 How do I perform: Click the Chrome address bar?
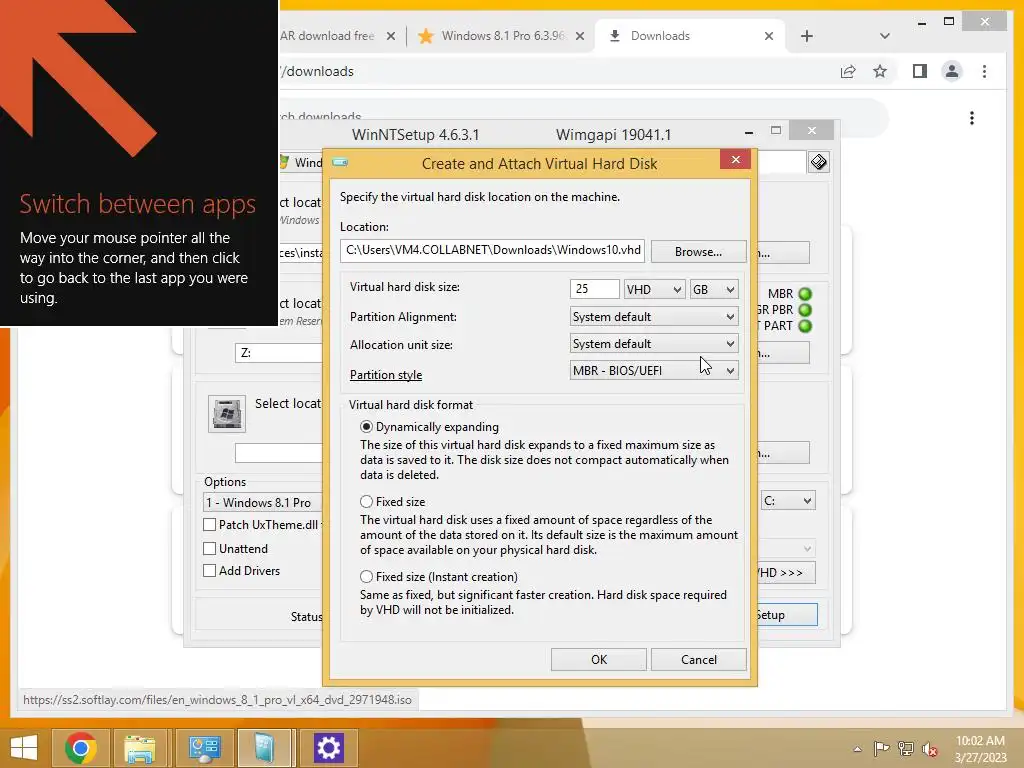[x=555, y=71]
